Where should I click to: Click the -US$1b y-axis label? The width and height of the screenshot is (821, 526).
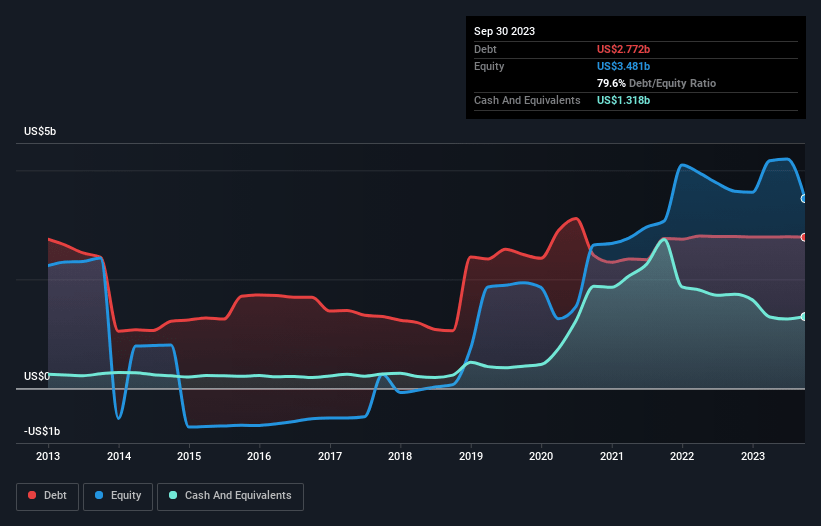click(x=42, y=431)
